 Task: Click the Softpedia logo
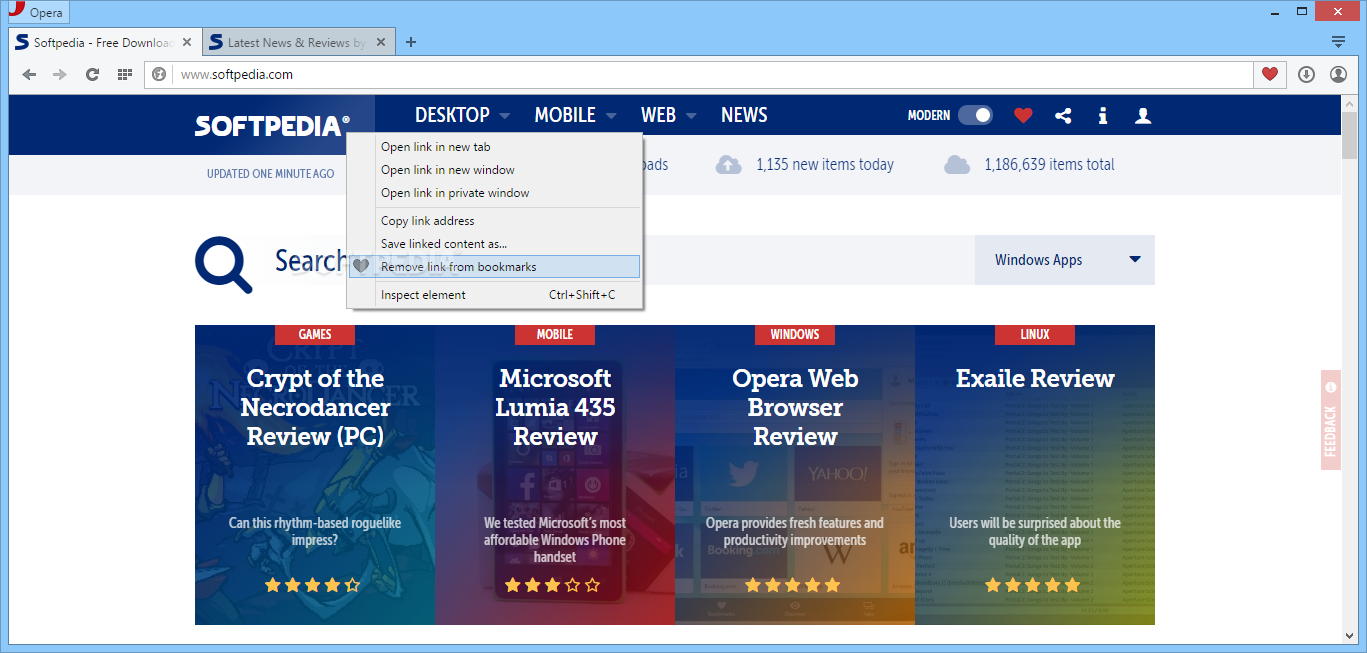(x=272, y=125)
